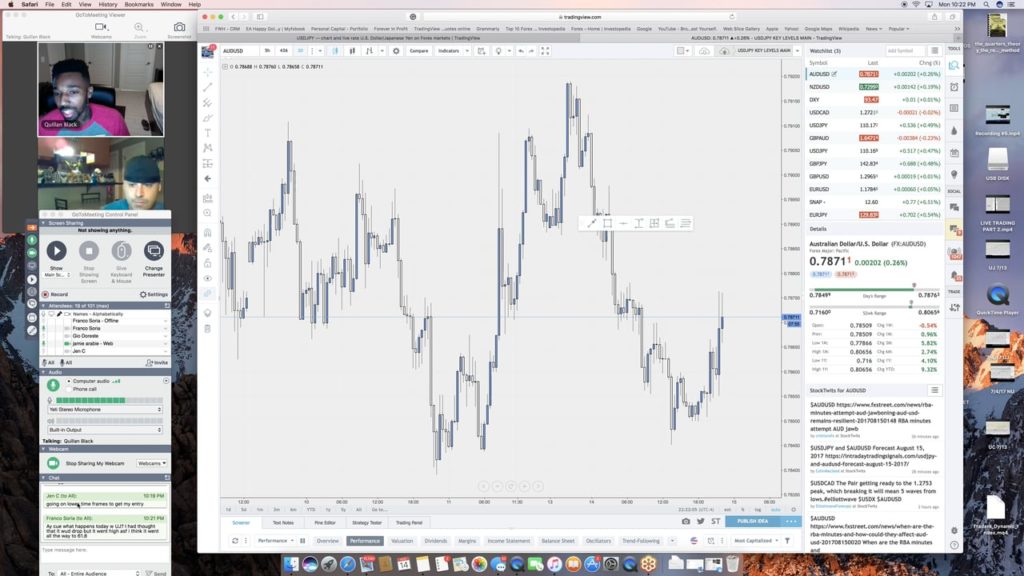Open the ideas lightbulb icon in right sidebar
1024x576 pixels.
tap(954, 174)
